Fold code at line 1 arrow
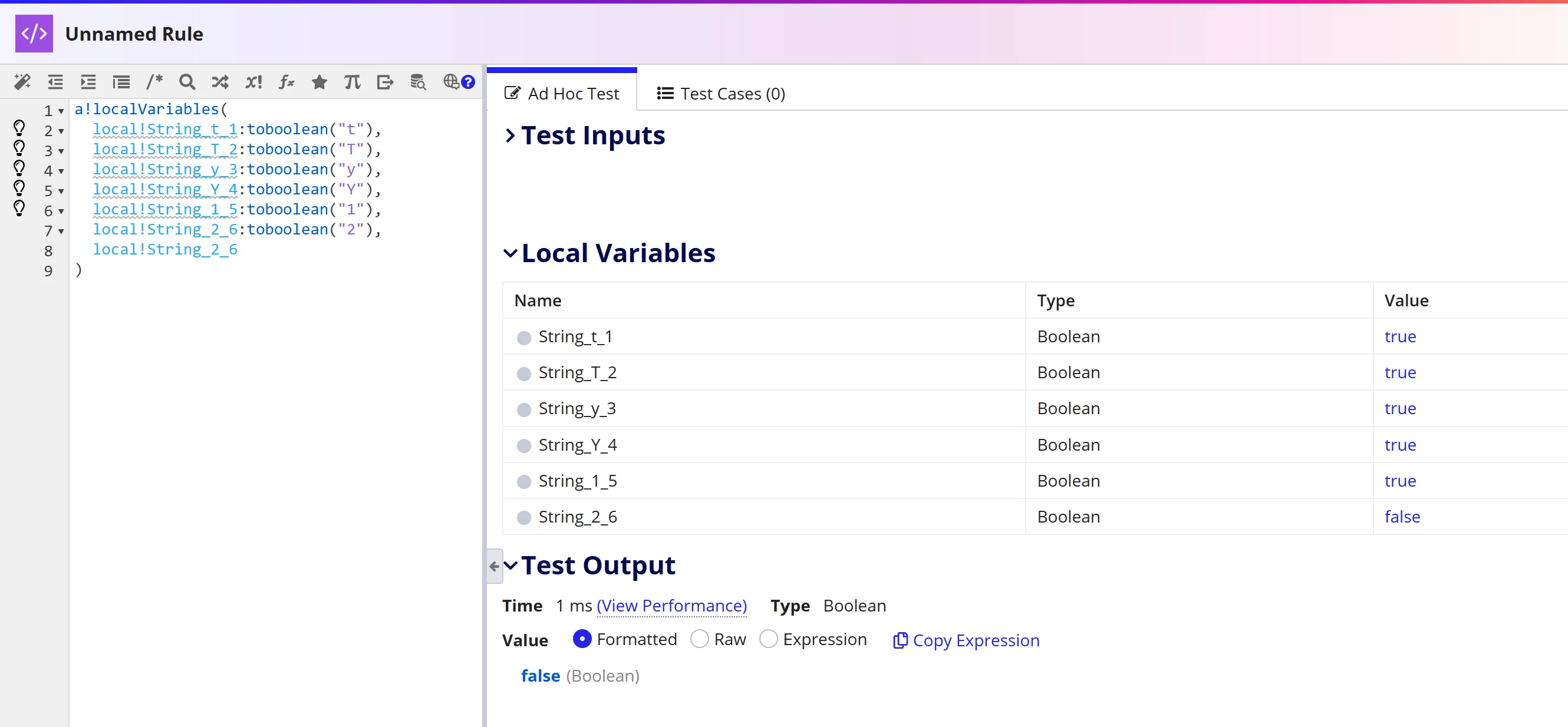 point(61,111)
